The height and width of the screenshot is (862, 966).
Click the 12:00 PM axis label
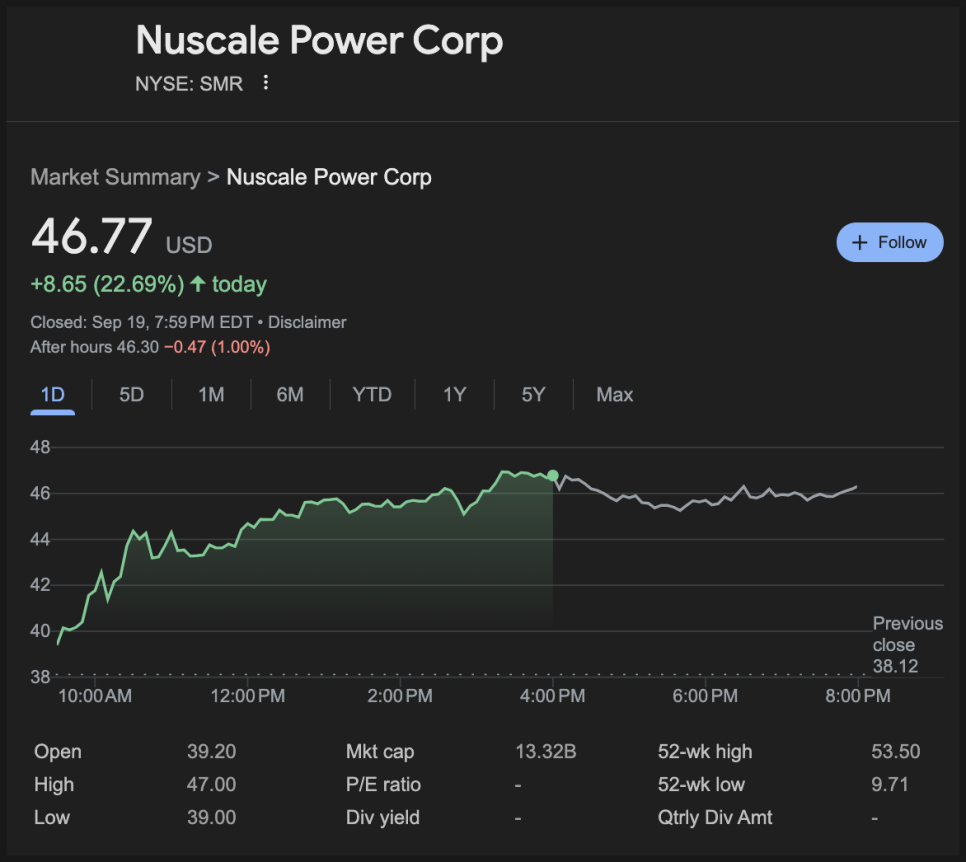coord(248,696)
